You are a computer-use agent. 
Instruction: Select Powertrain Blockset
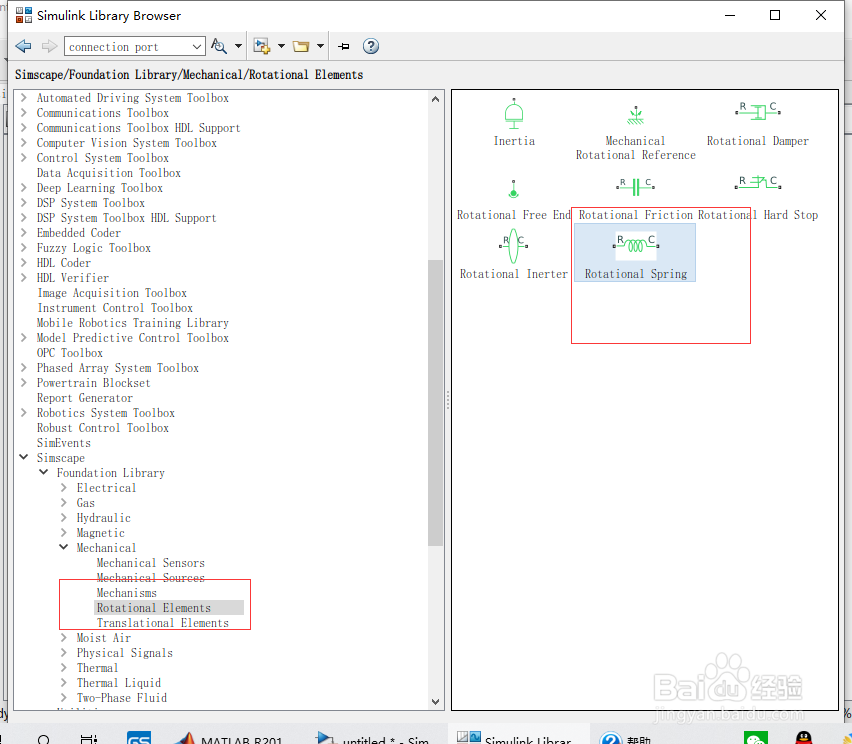pos(93,383)
